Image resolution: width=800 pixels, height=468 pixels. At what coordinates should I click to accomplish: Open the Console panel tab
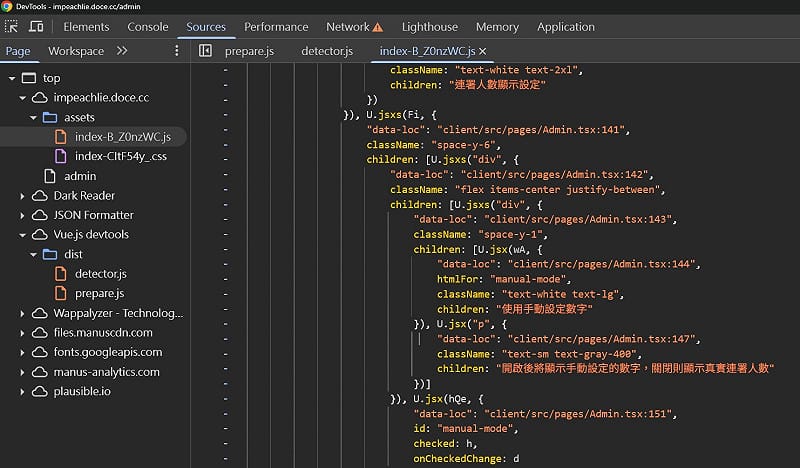point(148,27)
